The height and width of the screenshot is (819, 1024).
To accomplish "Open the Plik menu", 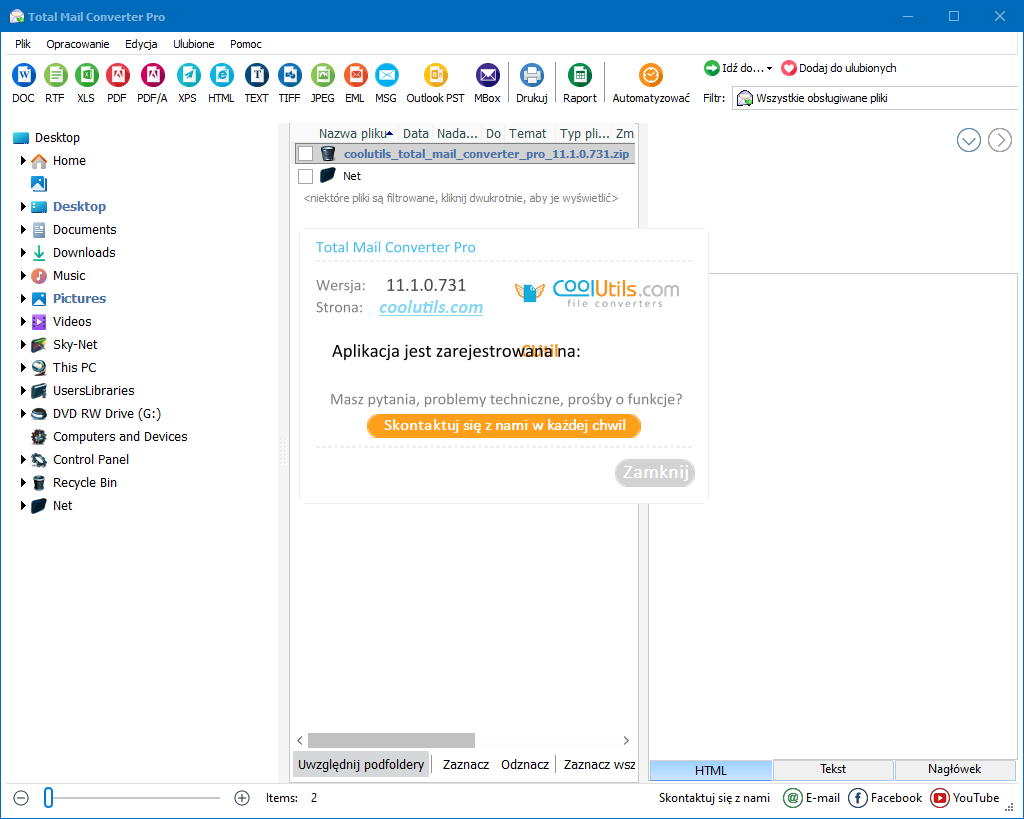I will point(23,44).
